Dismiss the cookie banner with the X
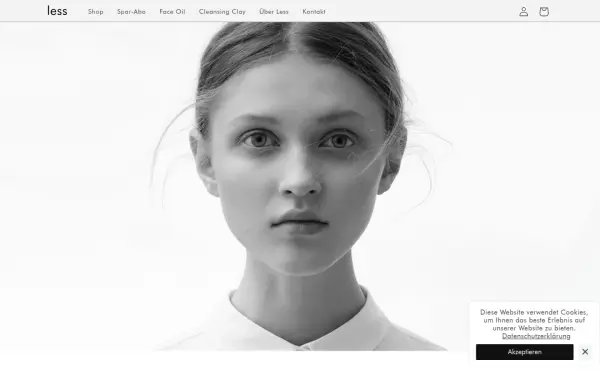The image size is (600, 375). 585,352
